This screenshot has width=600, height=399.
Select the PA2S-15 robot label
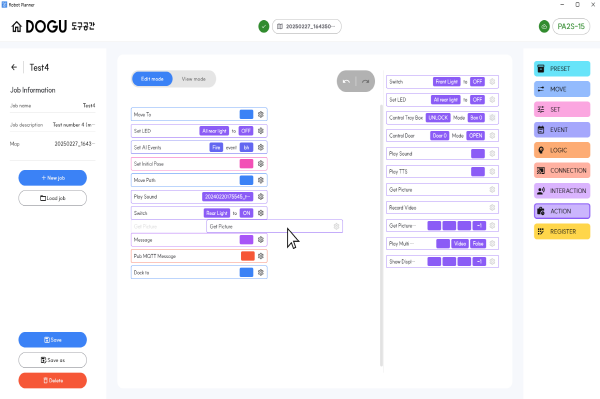571,26
